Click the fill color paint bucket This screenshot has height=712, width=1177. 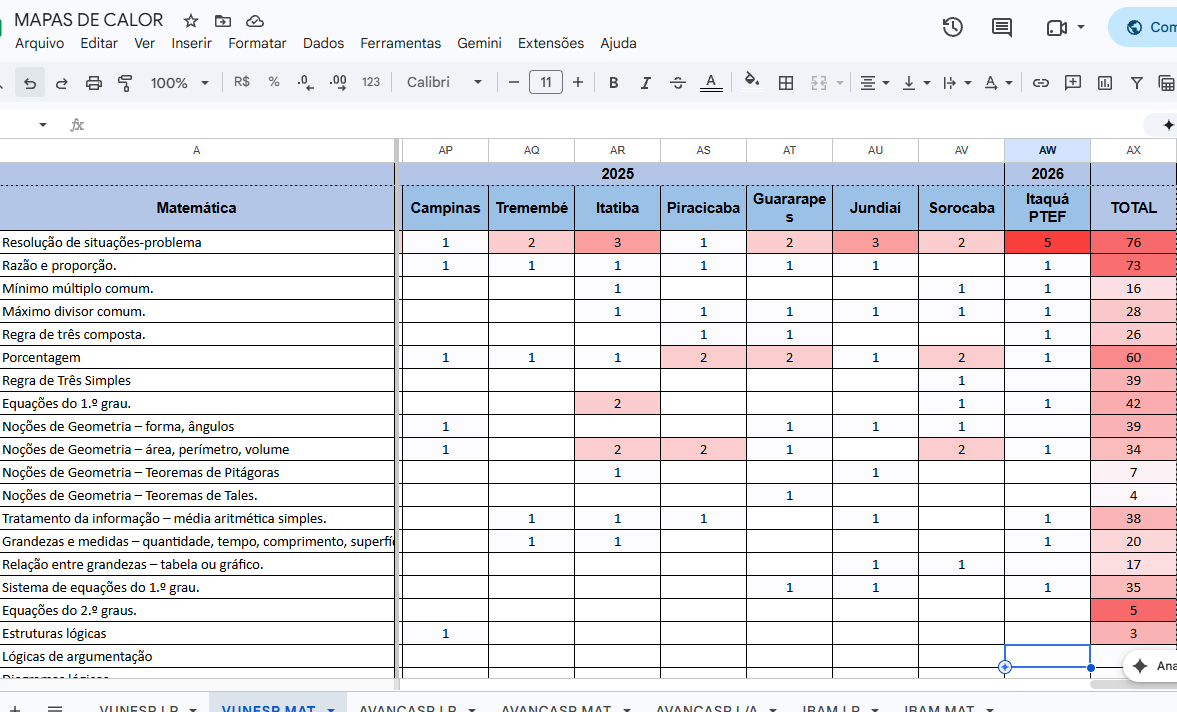[x=751, y=81]
